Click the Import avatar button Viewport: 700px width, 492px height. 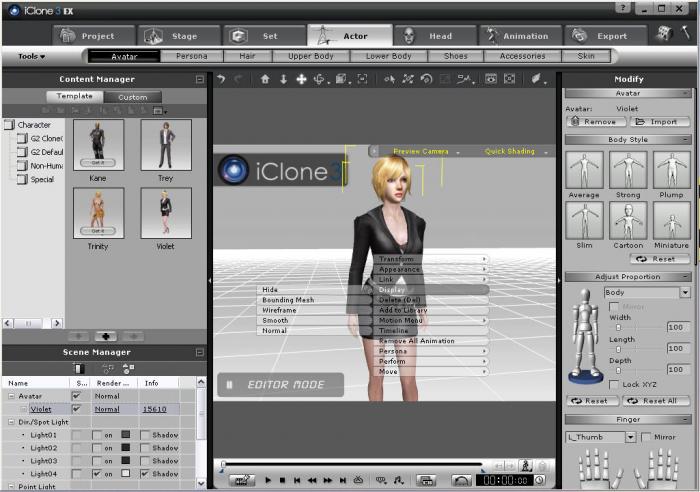(x=659, y=121)
